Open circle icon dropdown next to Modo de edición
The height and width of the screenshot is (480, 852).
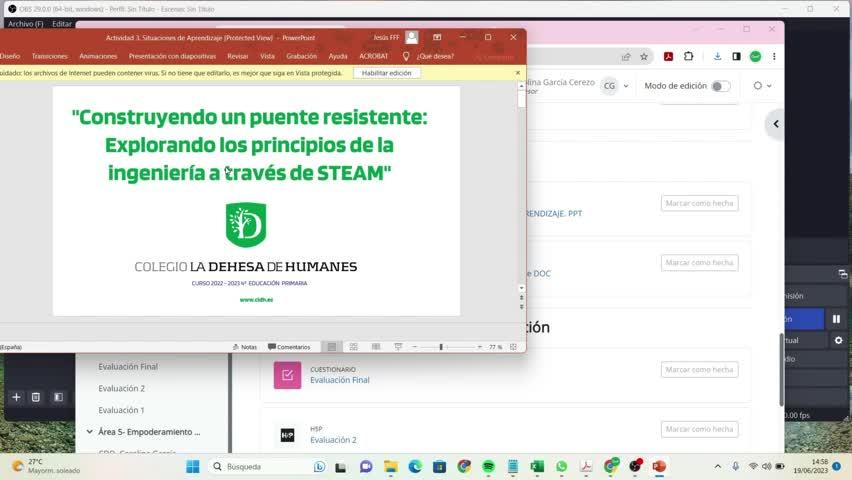pos(762,85)
